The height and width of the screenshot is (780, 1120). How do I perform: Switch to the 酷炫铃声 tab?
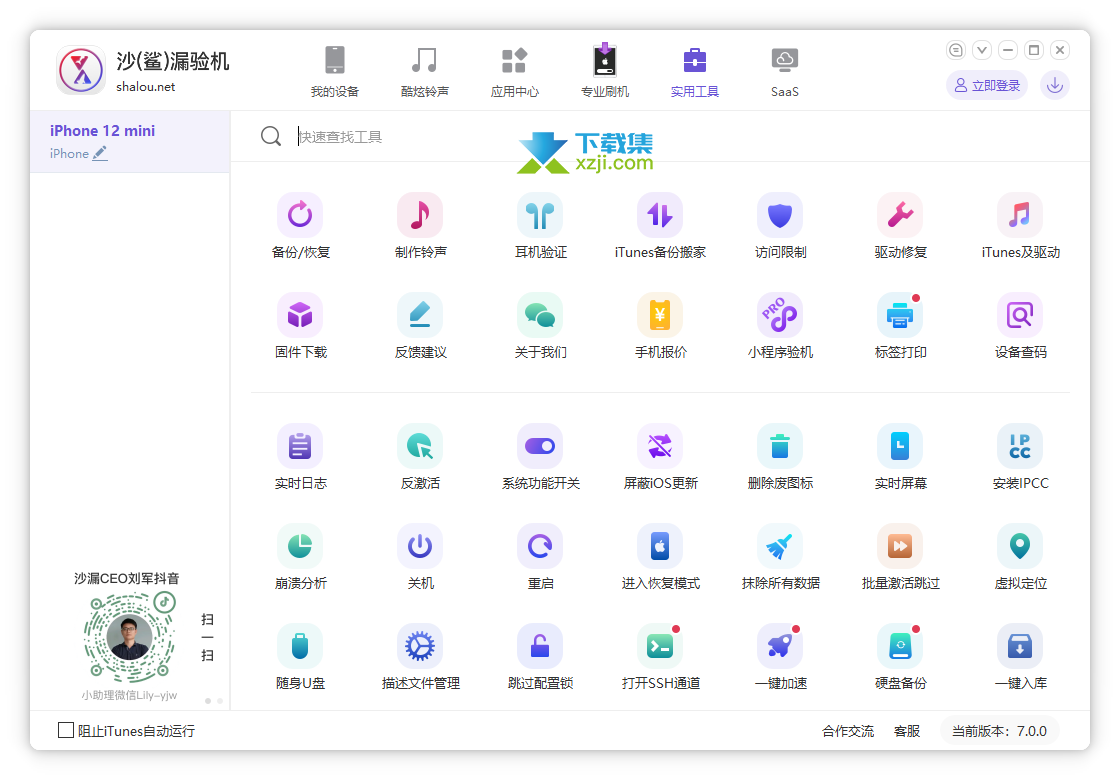424,71
